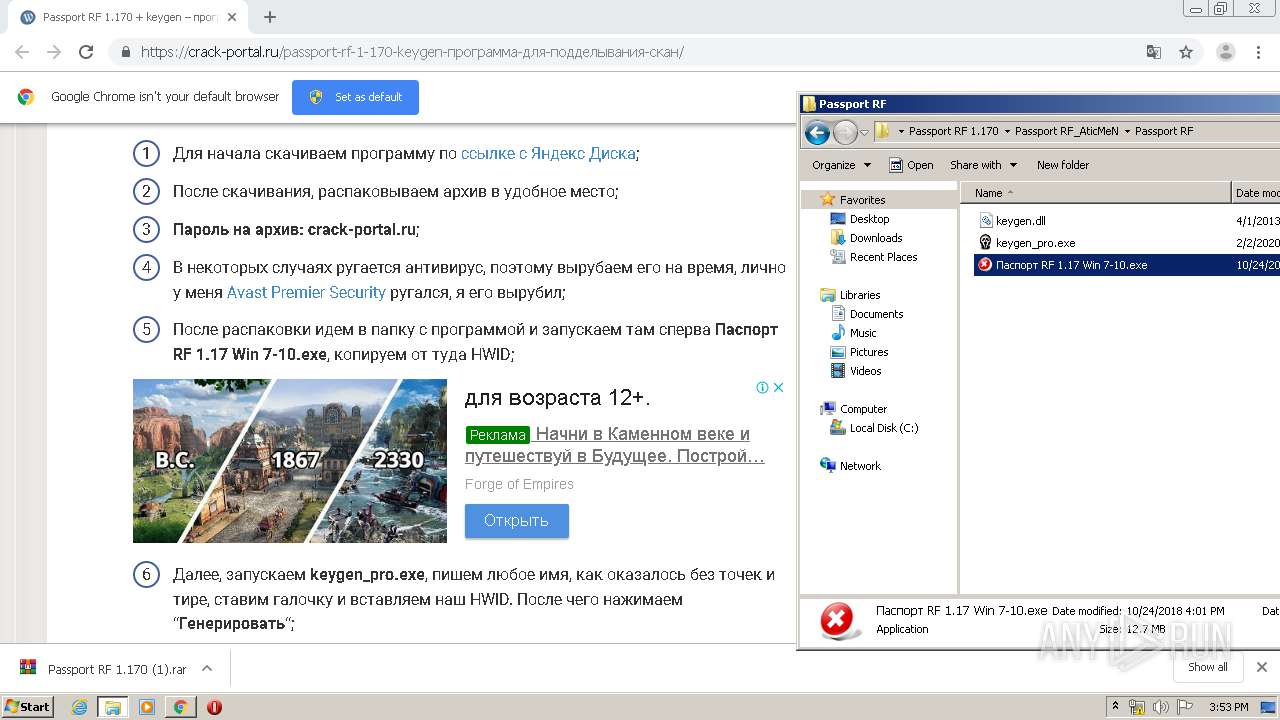
Task: Click the Chrome forward arrow
Action: coord(54,52)
